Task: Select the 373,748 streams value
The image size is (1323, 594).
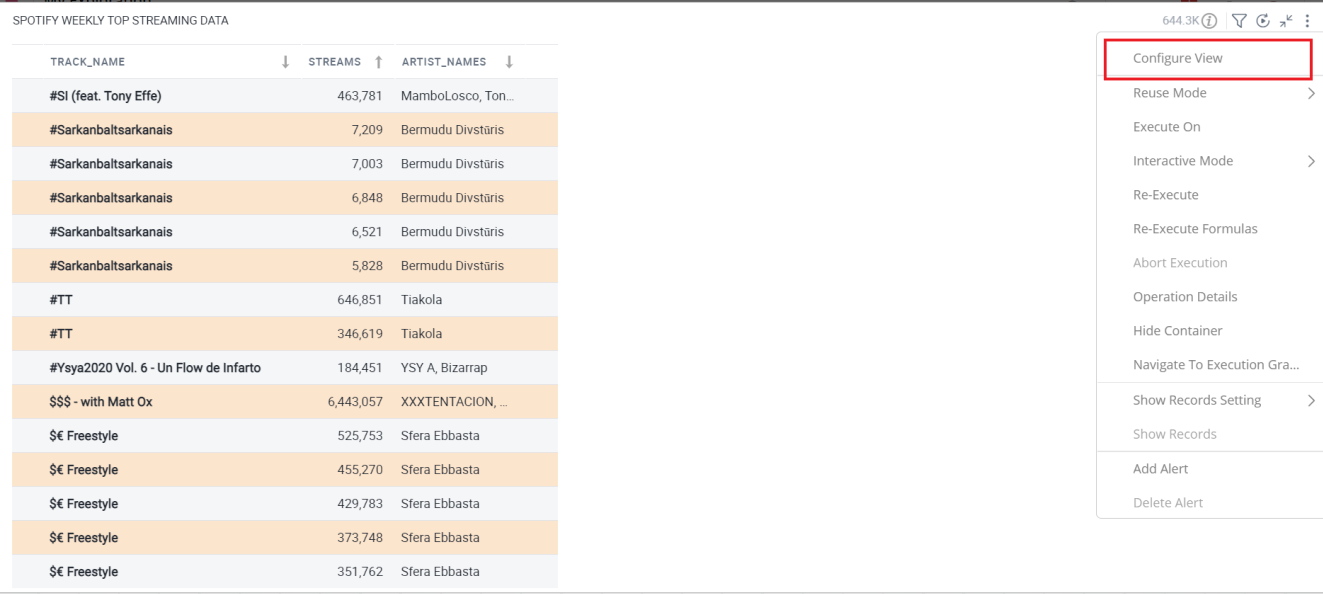Action: tap(360, 538)
